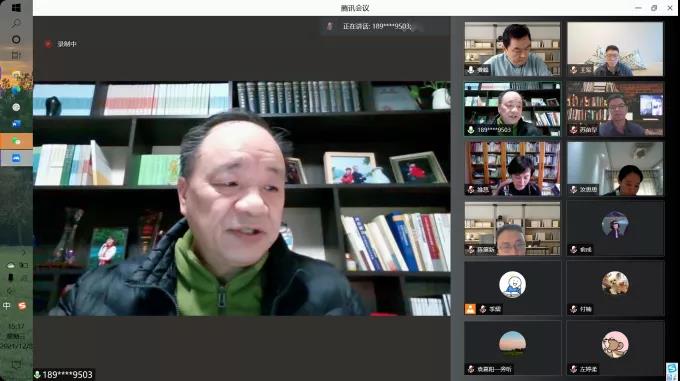Expand hidden system tray icons chevron

[23, 252]
